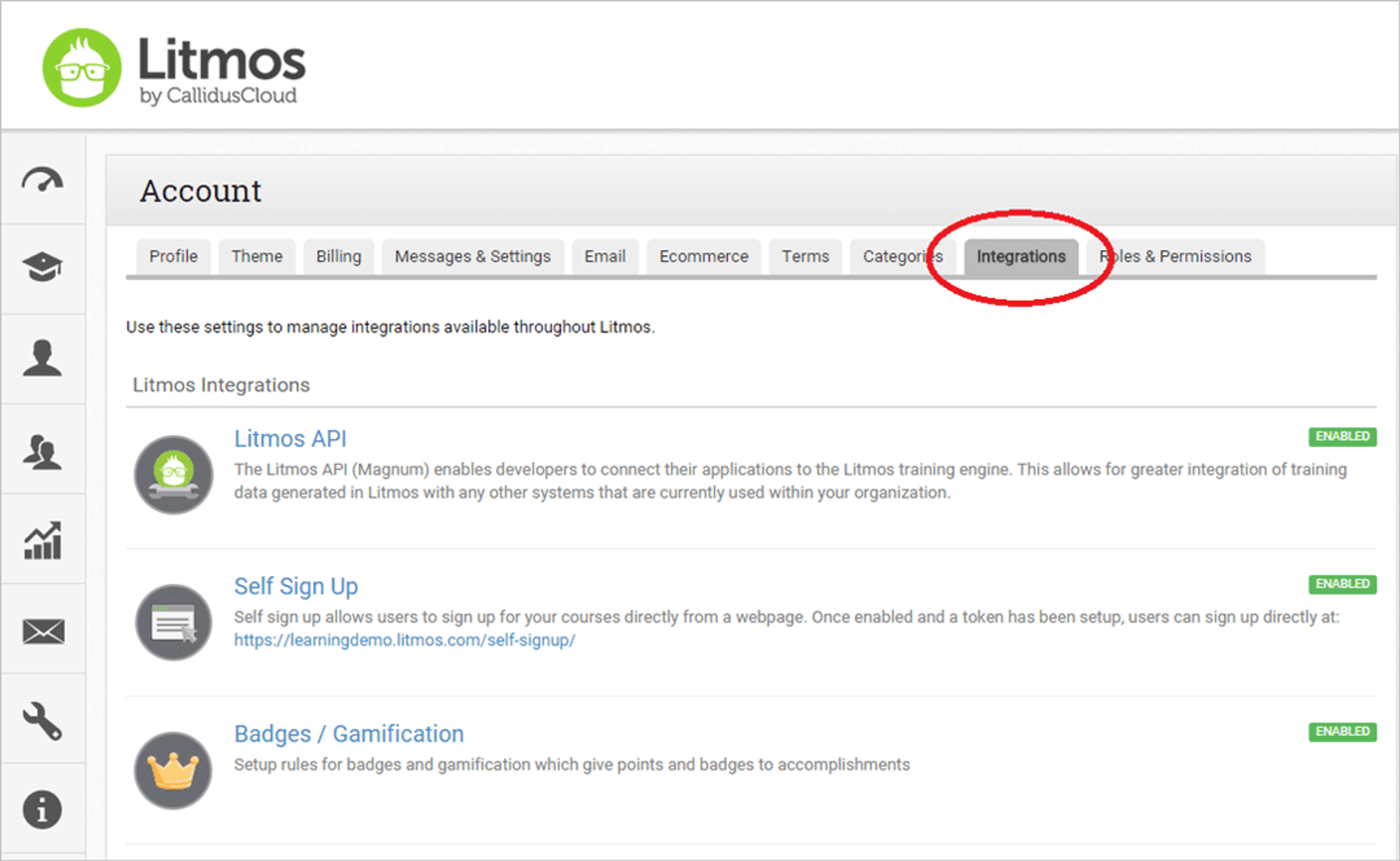
Task: Click the Self Sign Up round icon
Action: 174,622
